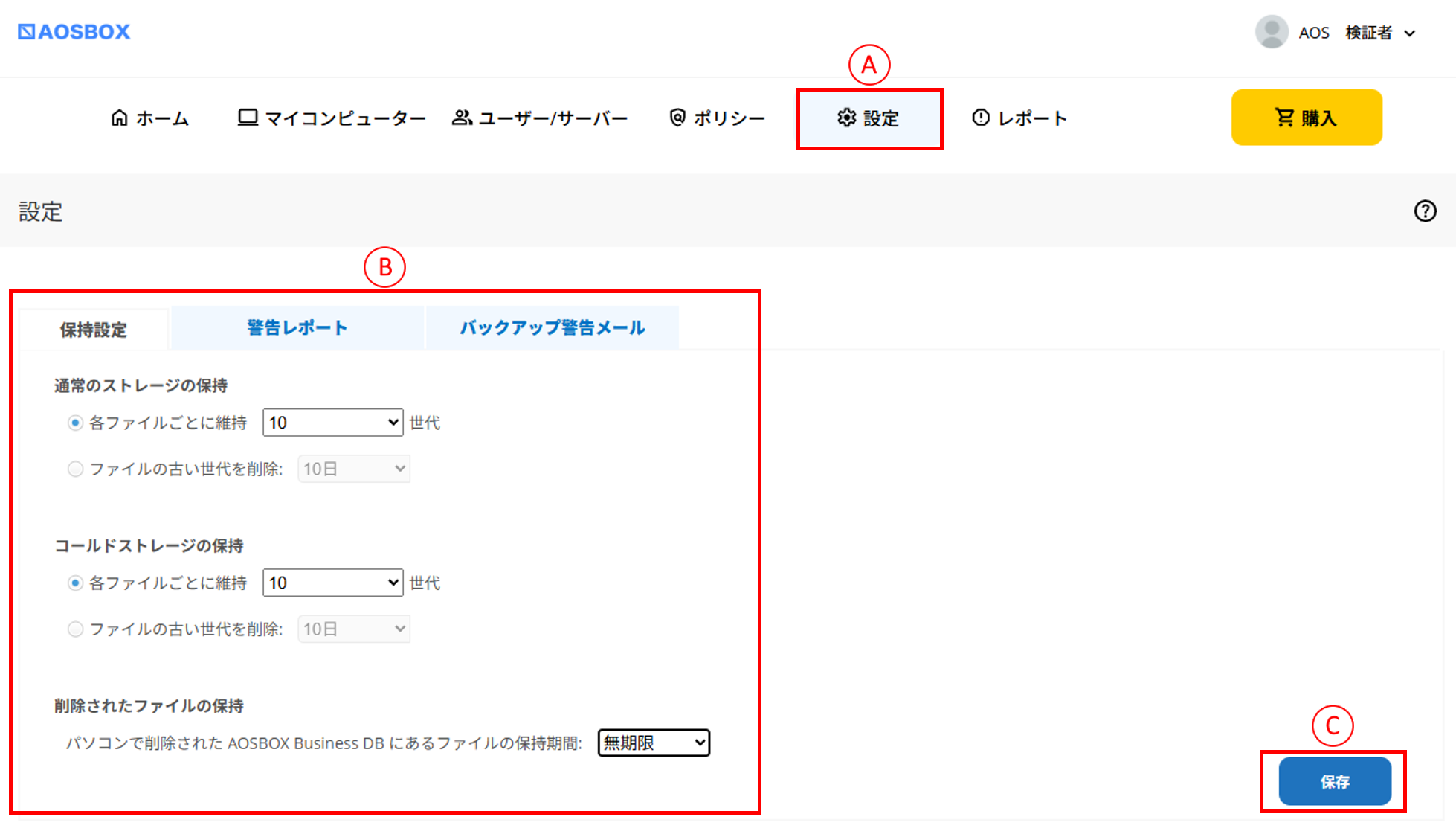1456x837 pixels.
Task: Click the コールドストレージの保持 heading
Action: pos(149,545)
